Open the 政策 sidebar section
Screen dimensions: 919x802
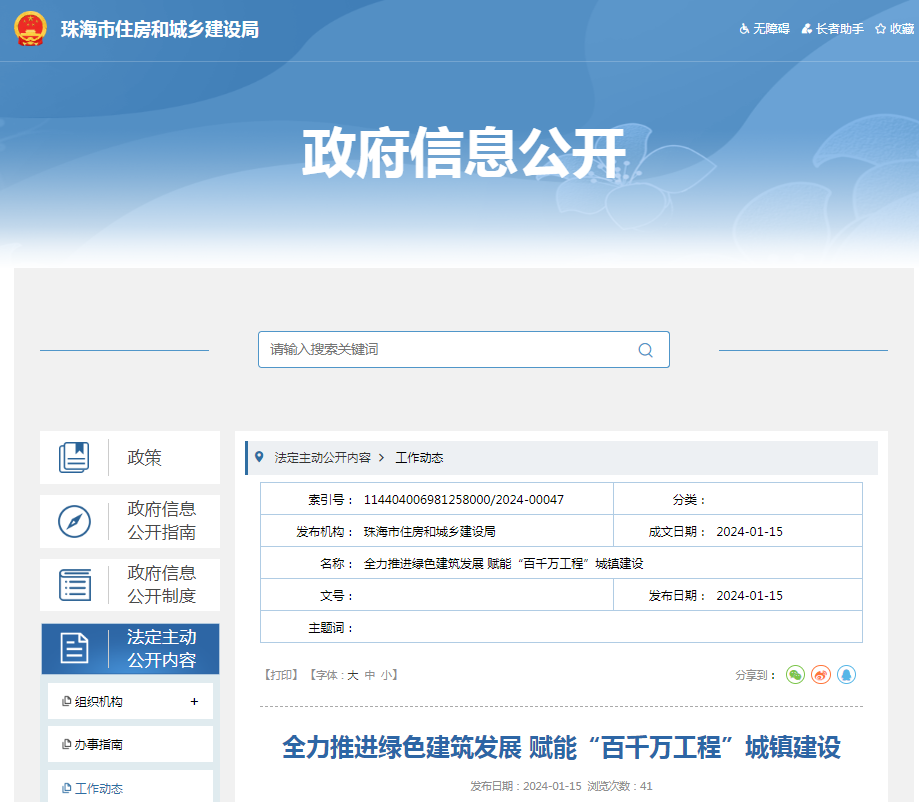click(x=130, y=457)
